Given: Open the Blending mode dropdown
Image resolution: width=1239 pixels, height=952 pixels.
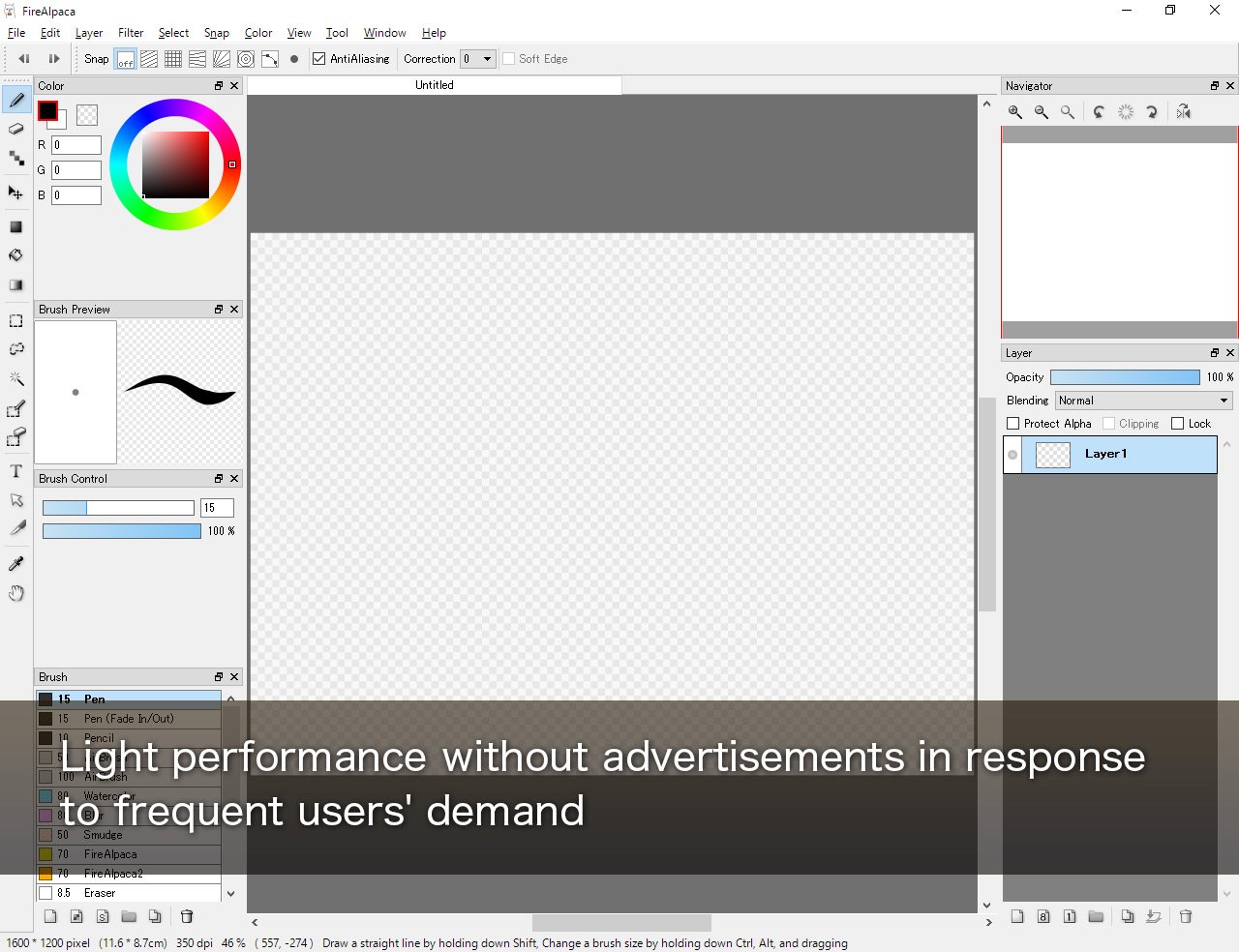Looking at the screenshot, I should pyautogui.click(x=1143, y=401).
